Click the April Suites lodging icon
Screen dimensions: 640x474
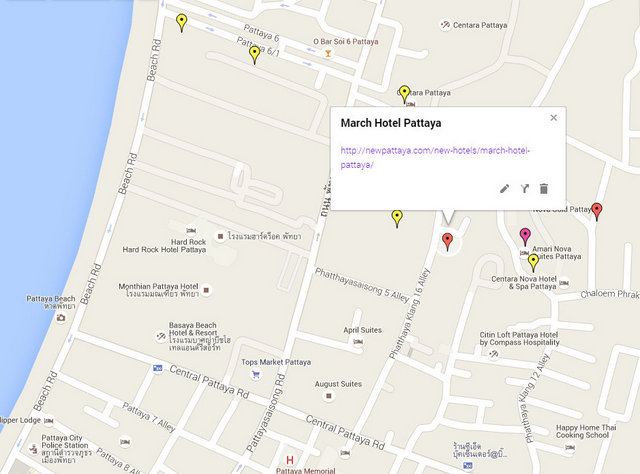pos(358,341)
